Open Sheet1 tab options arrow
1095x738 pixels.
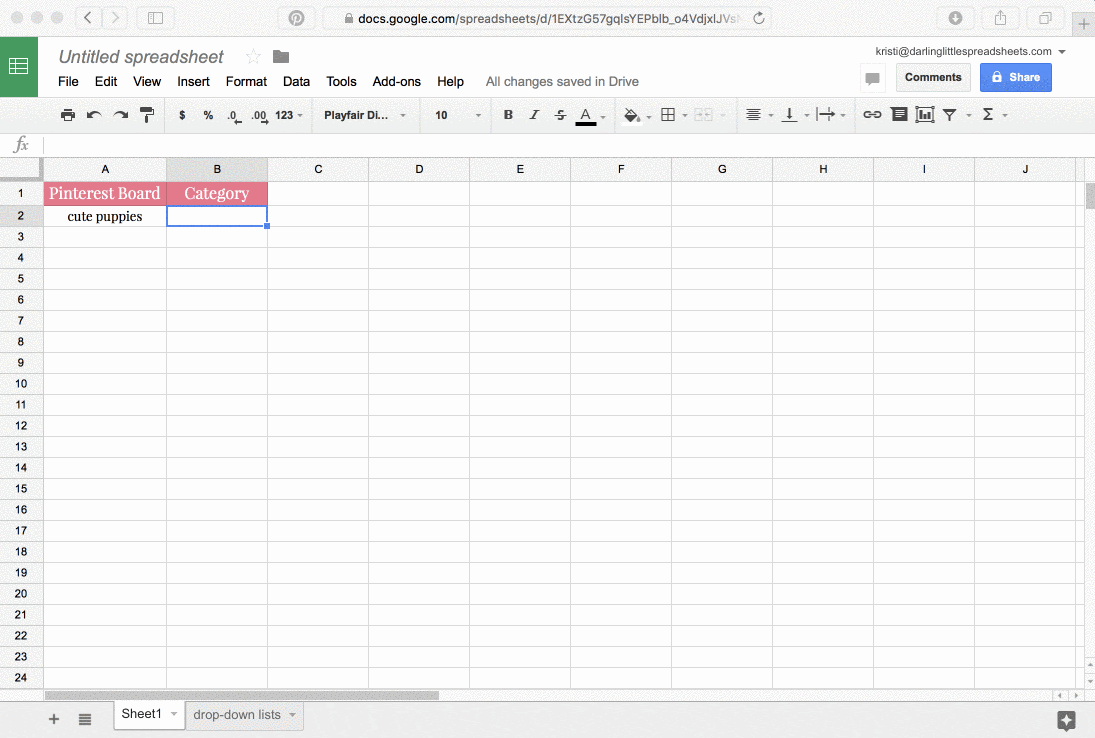click(x=174, y=714)
